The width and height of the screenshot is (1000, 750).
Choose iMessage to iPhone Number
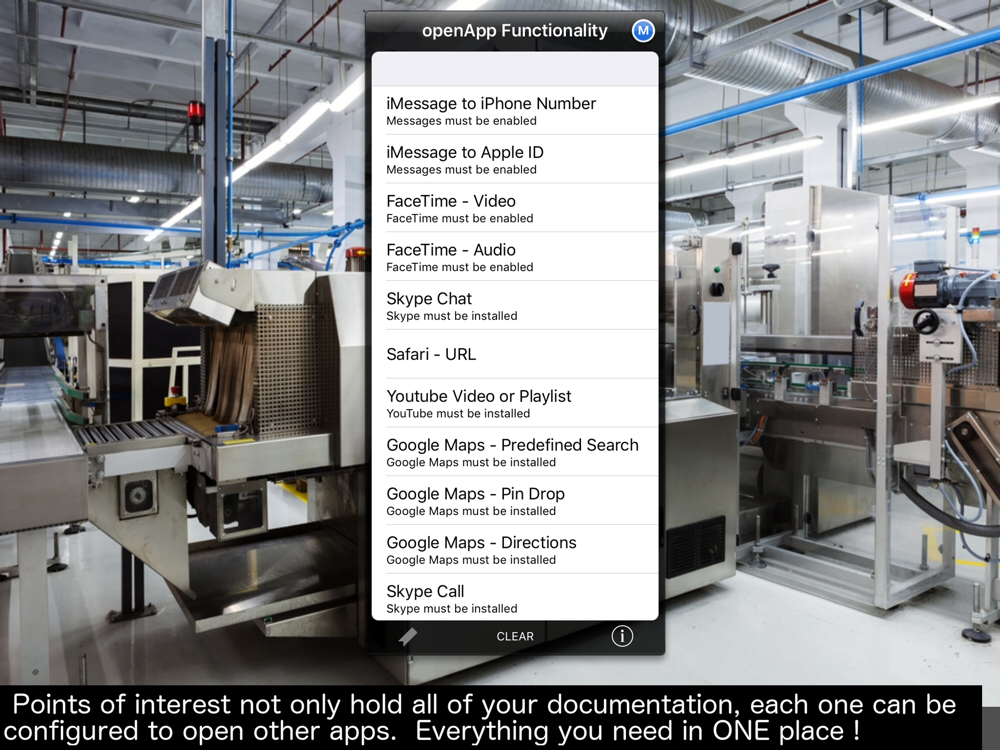click(x=515, y=110)
